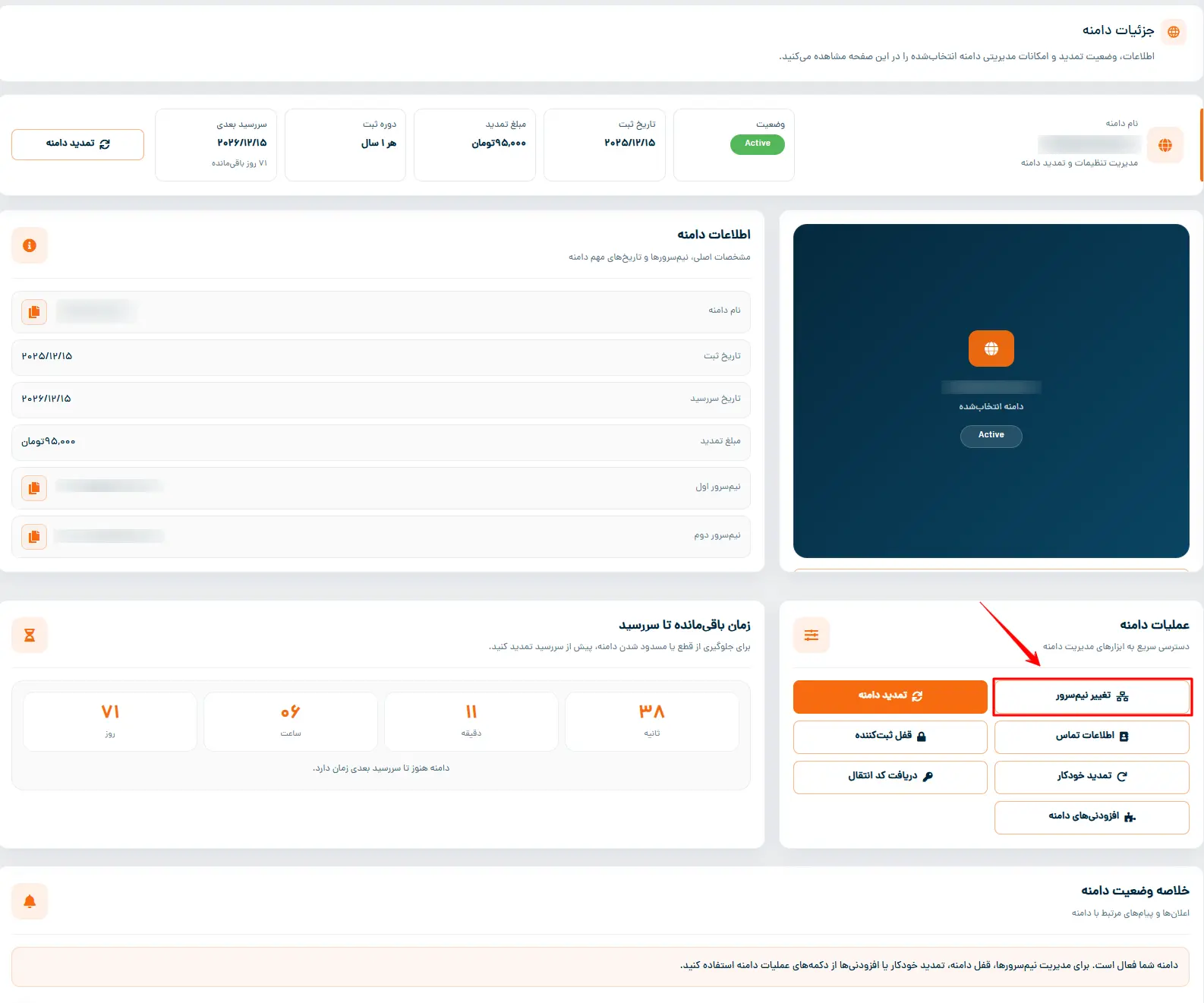
Task: Click the date value in the 'تاریخ ثبت' info row
Action: point(47,356)
